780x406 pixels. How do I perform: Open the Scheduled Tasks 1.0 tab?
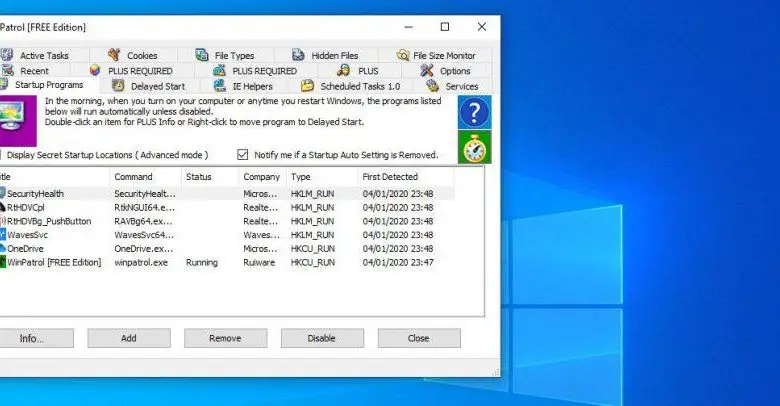(x=351, y=86)
